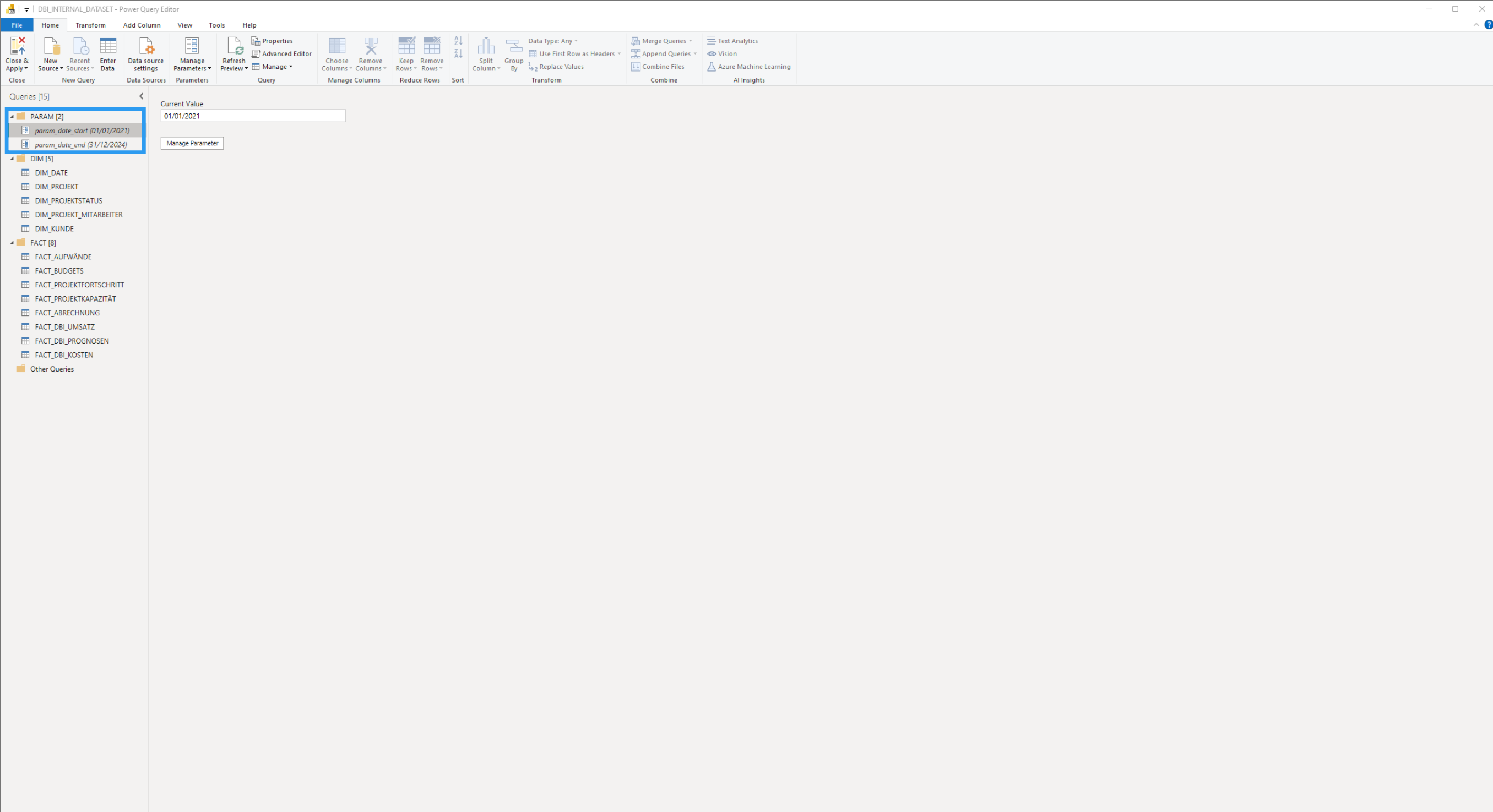Collapse the PARAM folder

(x=12, y=116)
